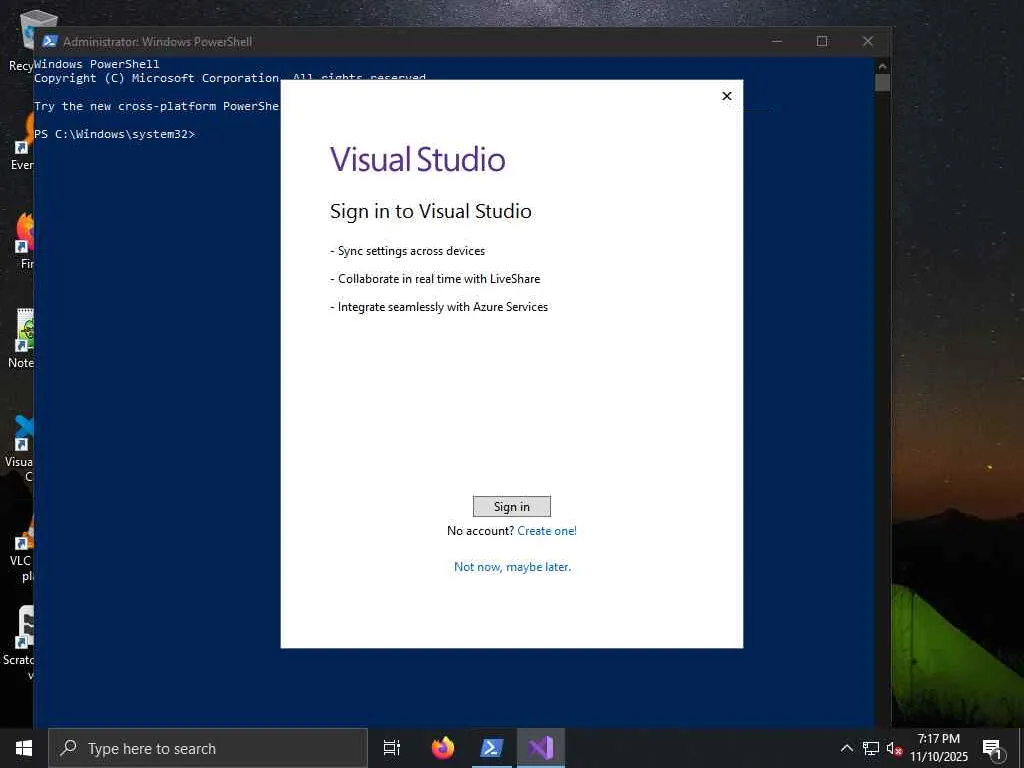The image size is (1024, 768).
Task: Choose Not now, maybe later
Action: coord(512,567)
